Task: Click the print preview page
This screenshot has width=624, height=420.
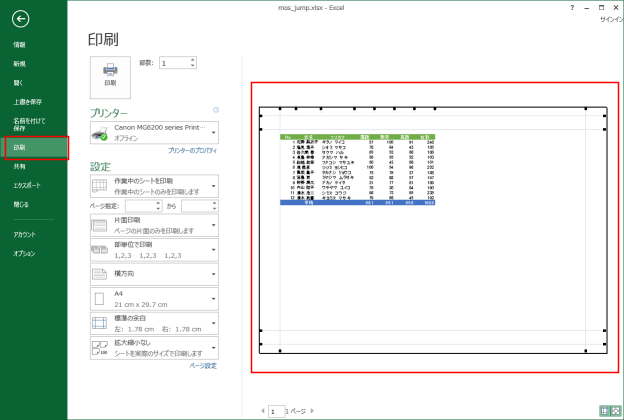Action: (x=433, y=230)
